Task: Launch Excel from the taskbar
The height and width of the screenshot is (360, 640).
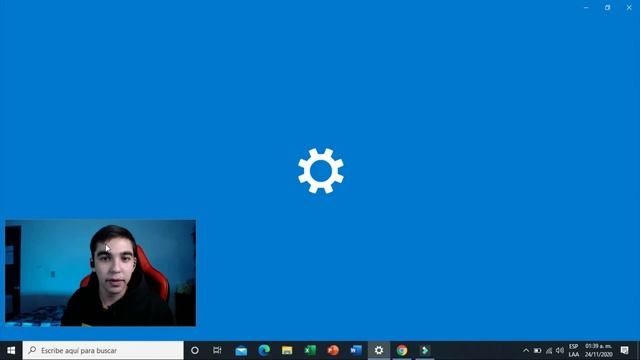Action: (310, 350)
